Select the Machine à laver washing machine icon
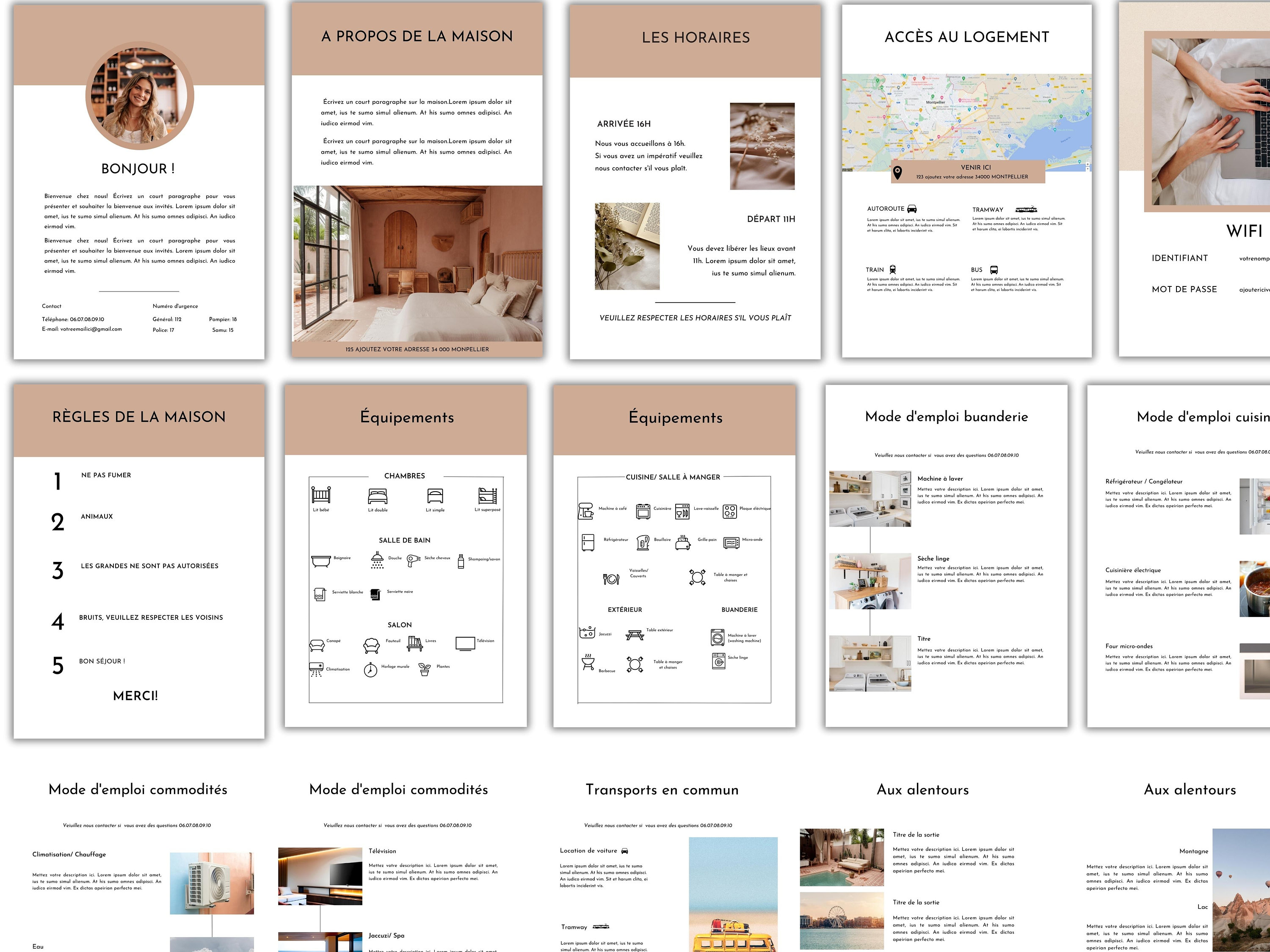This screenshot has height=952, width=1270. click(718, 638)
